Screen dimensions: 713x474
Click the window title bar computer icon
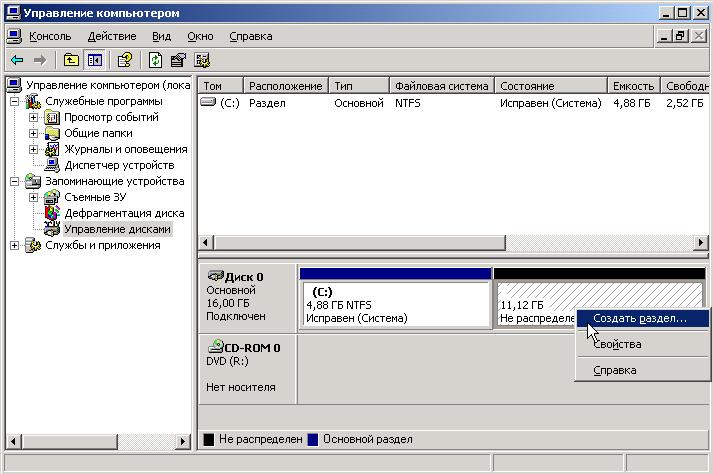pyautogui.click(x=13, y=13)
